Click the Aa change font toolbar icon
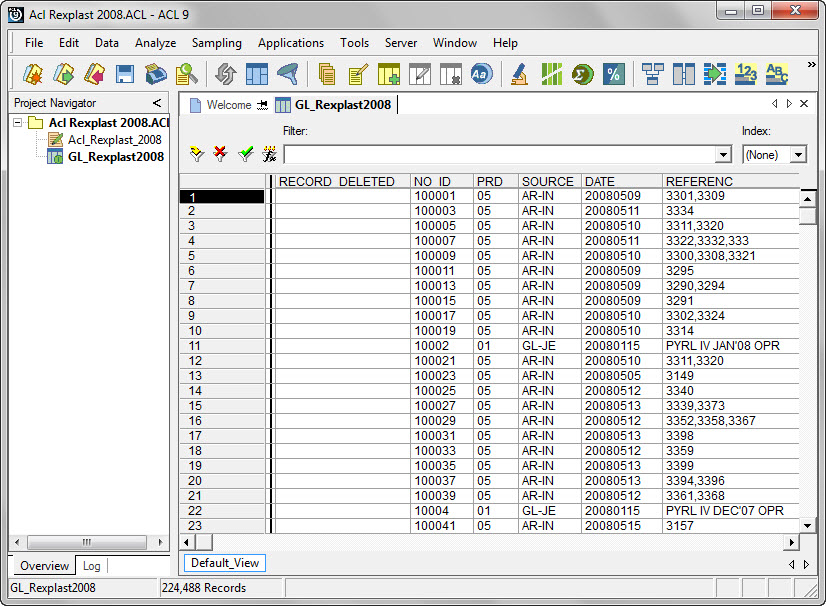 [x=481, y=74]
